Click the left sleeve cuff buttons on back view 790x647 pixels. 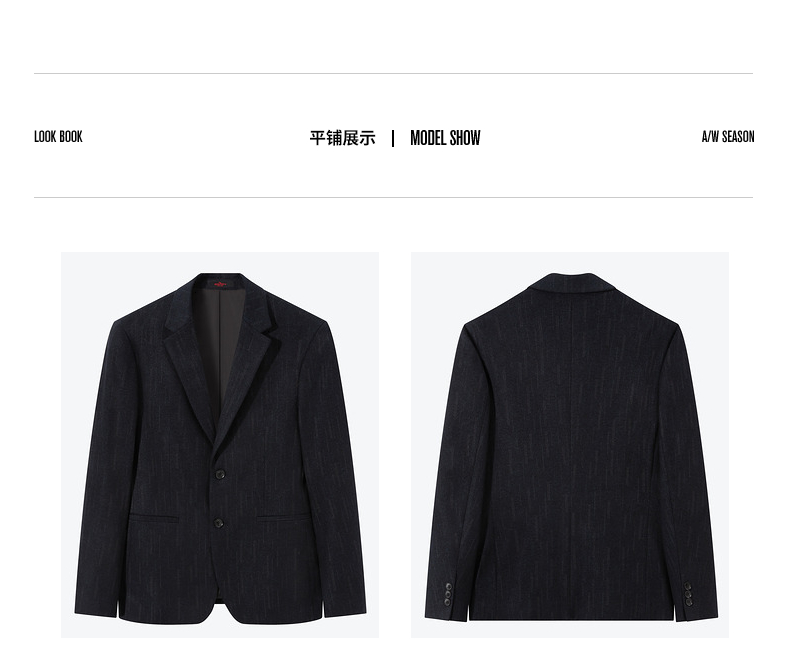(x=447, y=594)
